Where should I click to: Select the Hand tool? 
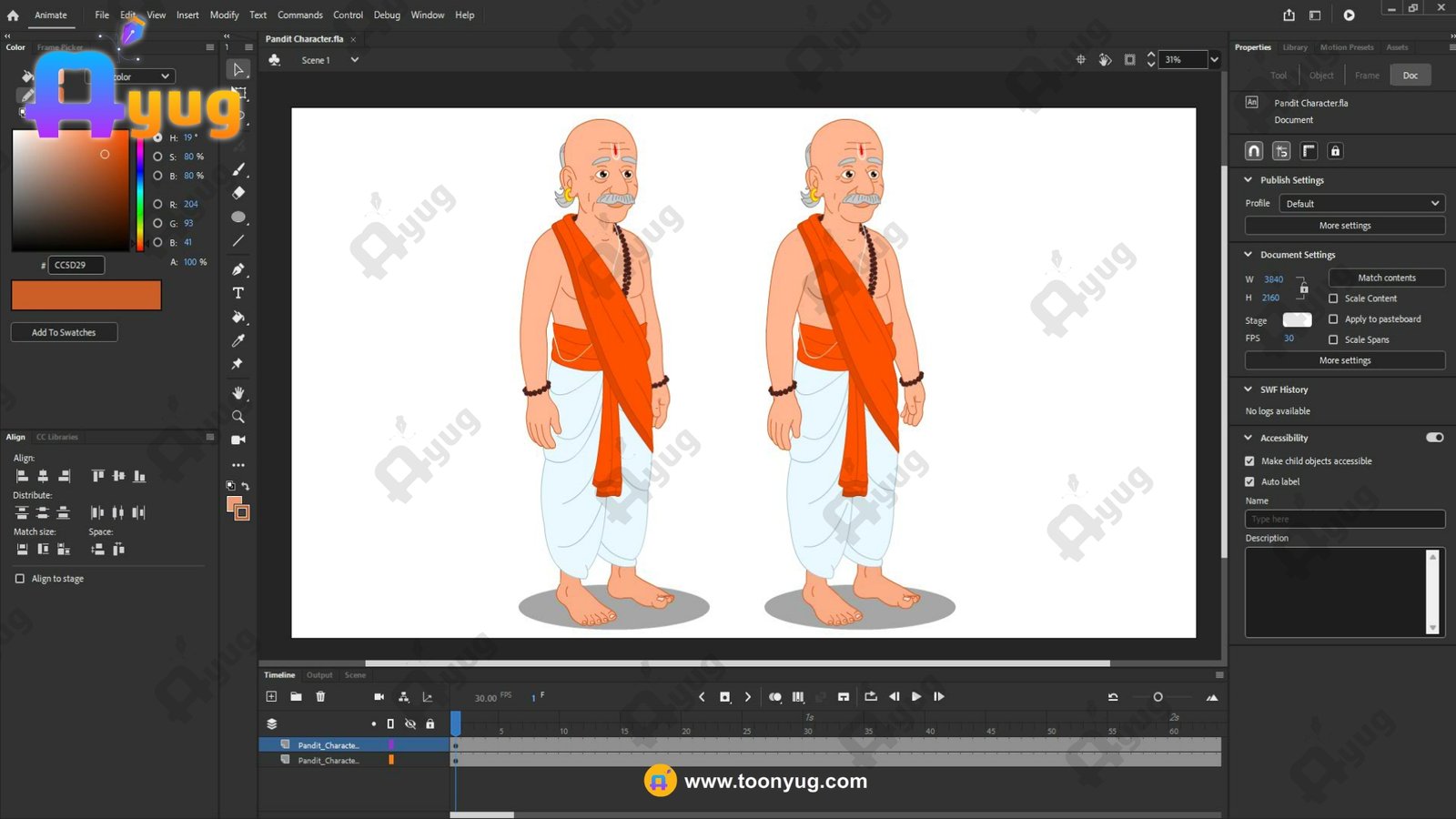(x=238, y=393)
